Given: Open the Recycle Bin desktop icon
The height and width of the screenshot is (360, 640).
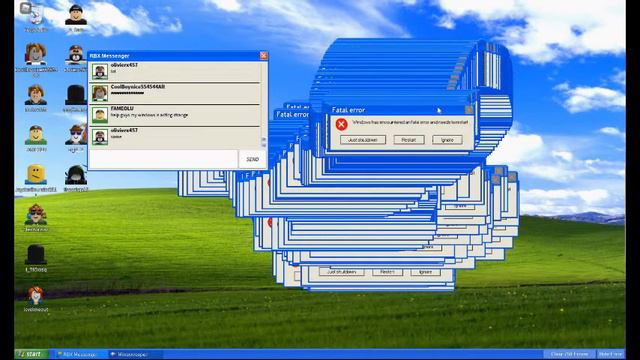Looking at the screenshot, I should [36, 17].
